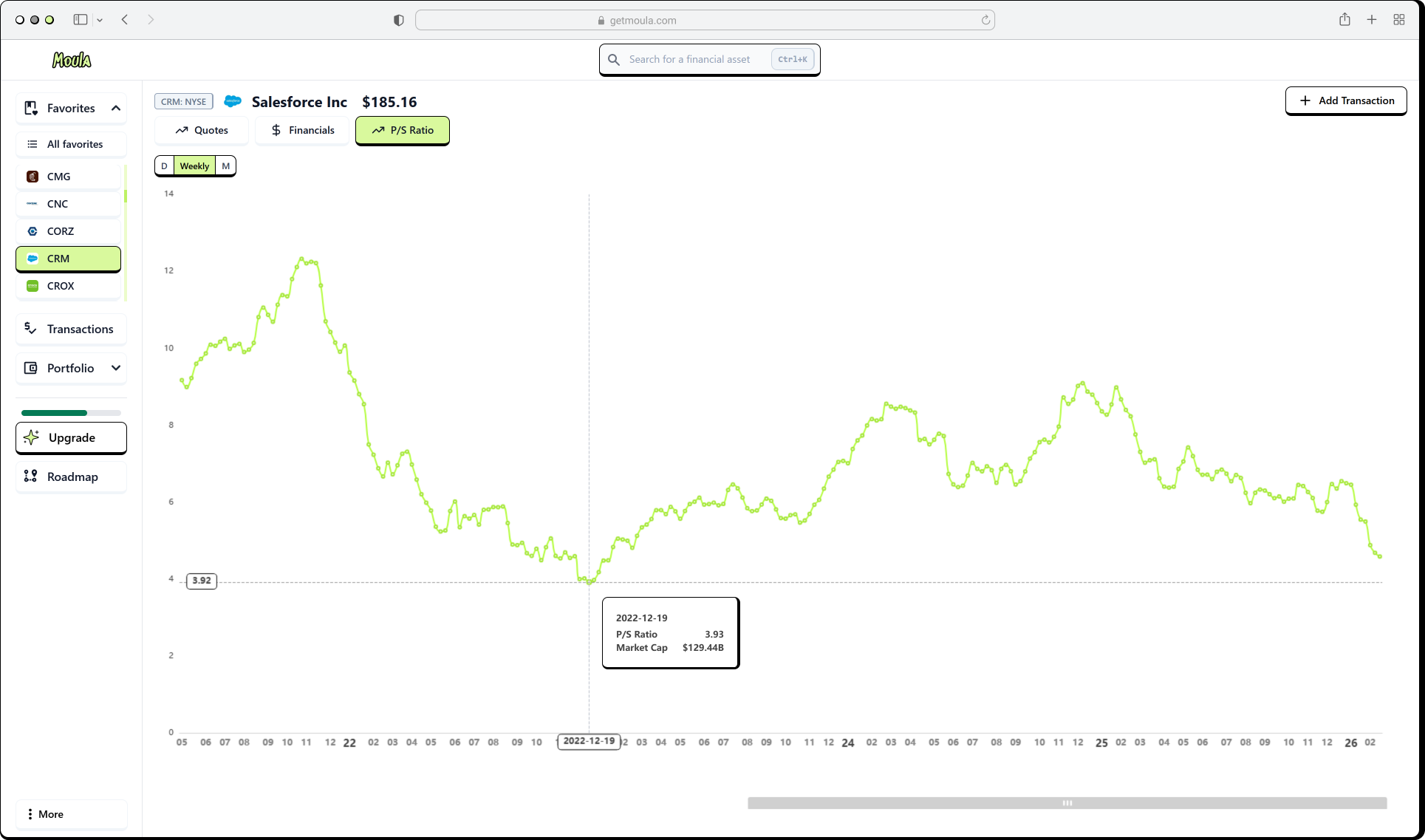The image size is (1425, 840).
Task: Switch to the P/S Ratio tab
Action: (x=403, y=130)
